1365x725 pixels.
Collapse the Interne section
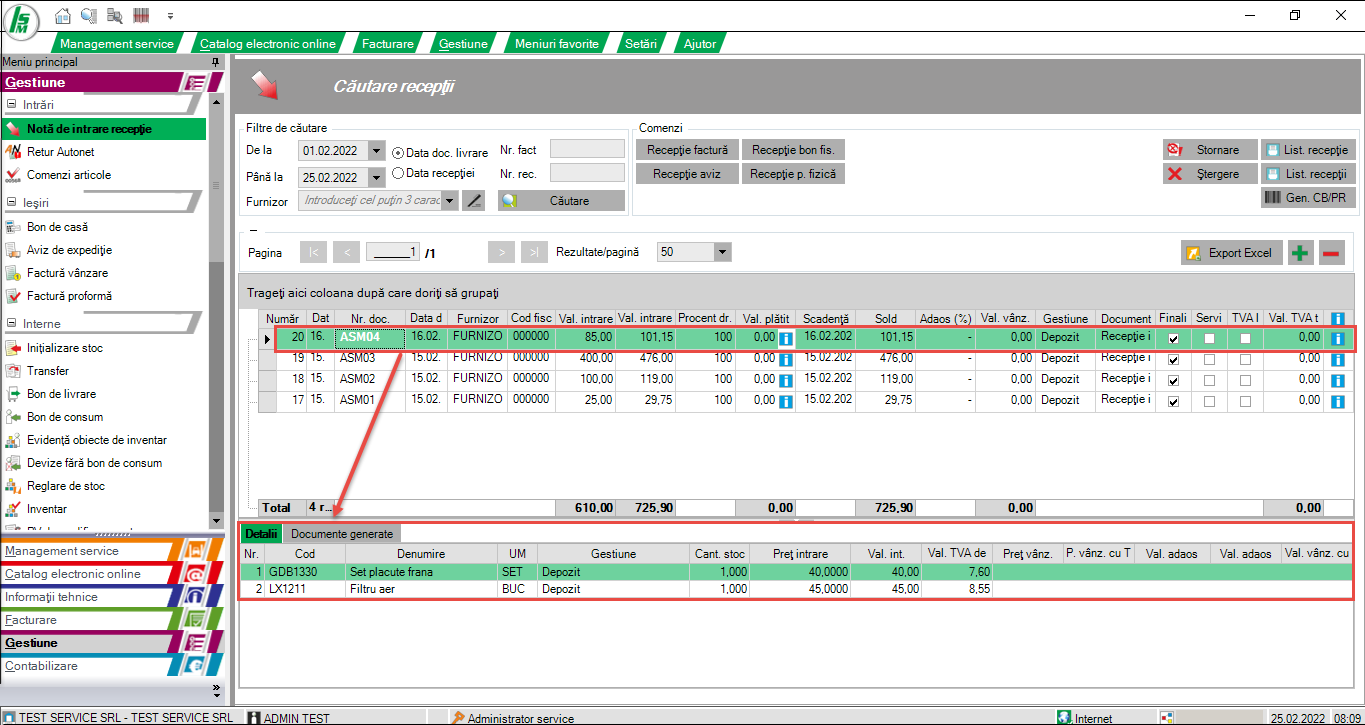(x=12, y=324)
